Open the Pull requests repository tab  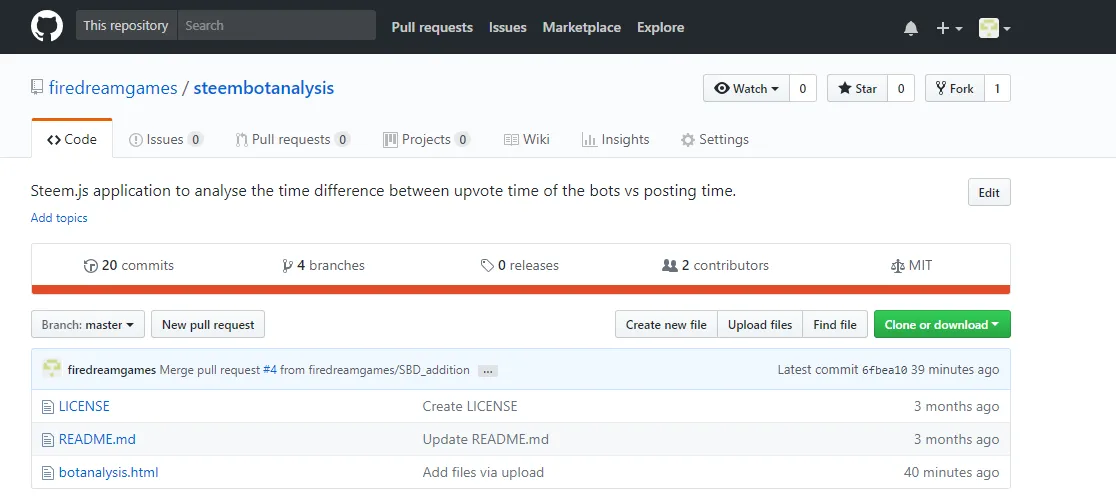(x=293, y=140)
